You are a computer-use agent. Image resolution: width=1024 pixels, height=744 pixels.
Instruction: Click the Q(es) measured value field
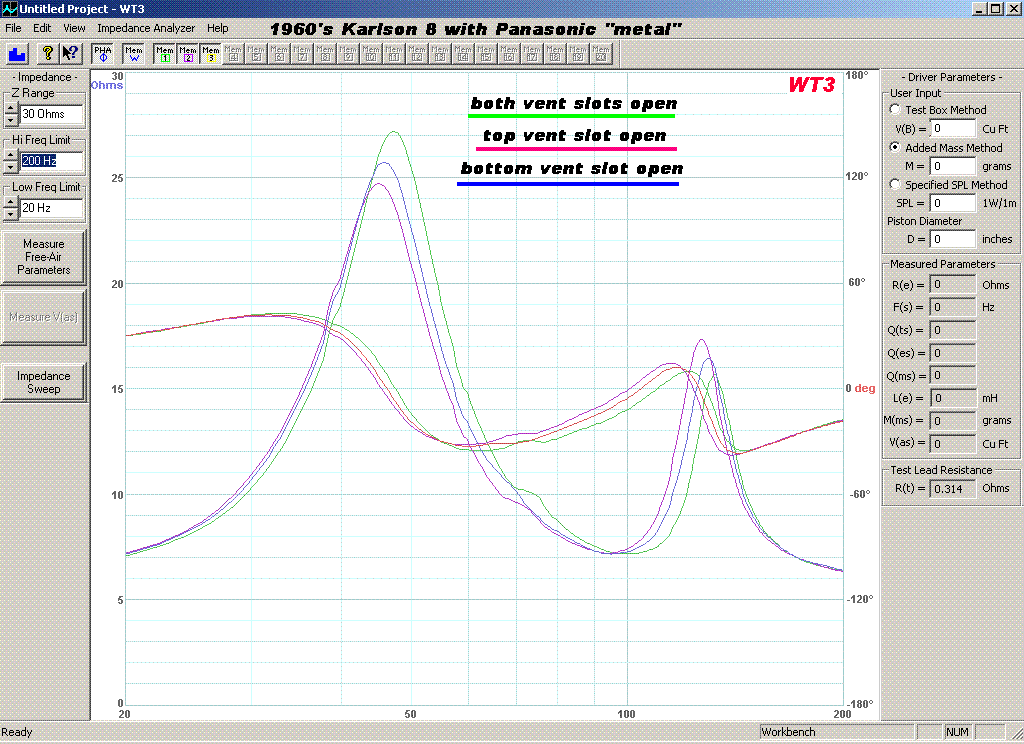click(x=953, y=353)
